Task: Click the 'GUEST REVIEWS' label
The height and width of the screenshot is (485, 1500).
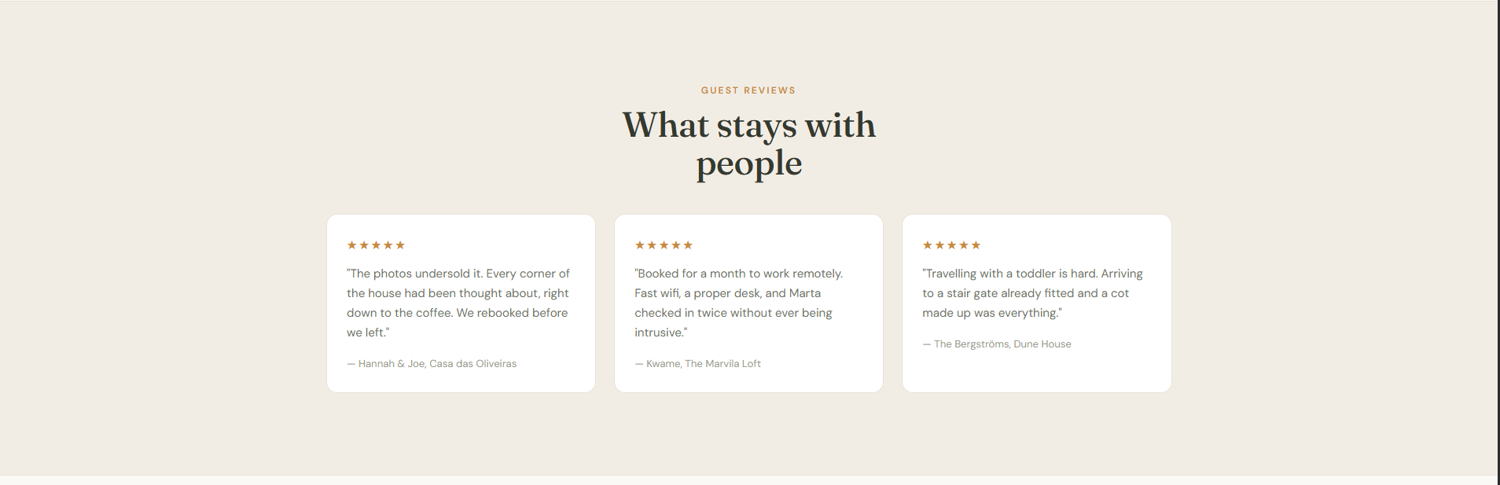Action: pyautogui.click(x=749, y=90)
